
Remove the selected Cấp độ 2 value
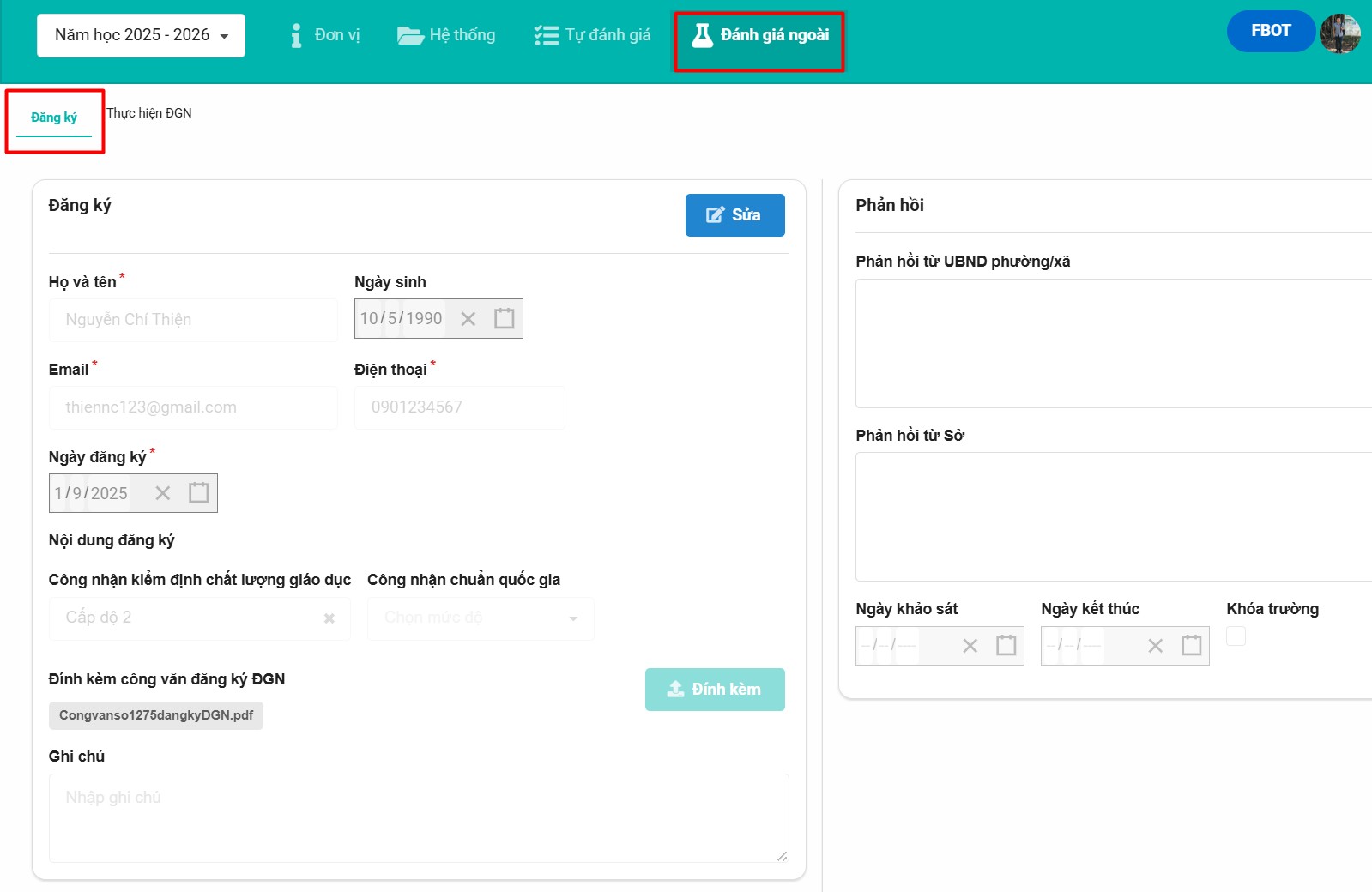[329, 618]
